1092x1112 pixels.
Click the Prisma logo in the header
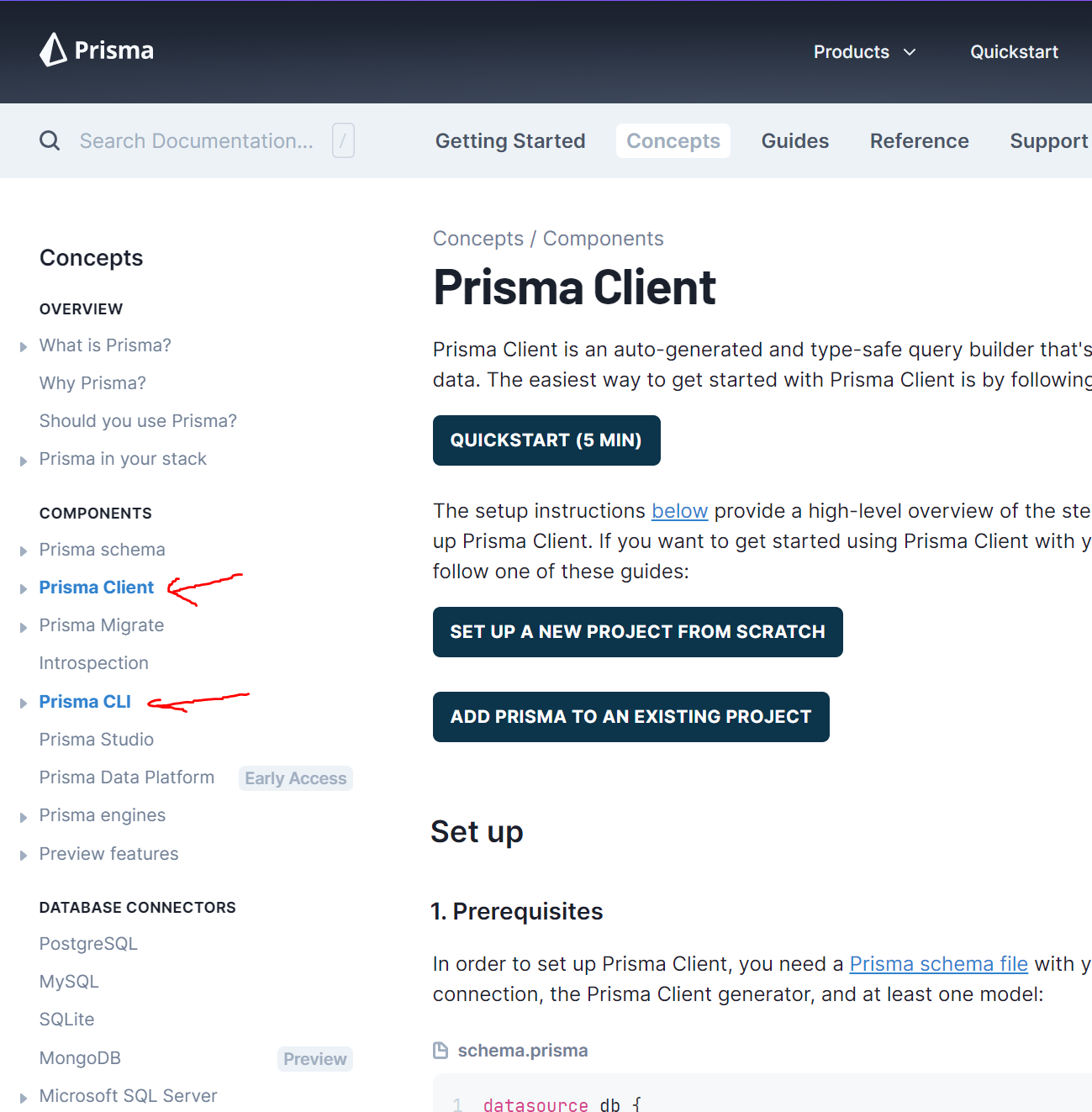click(x=95, y=50)
